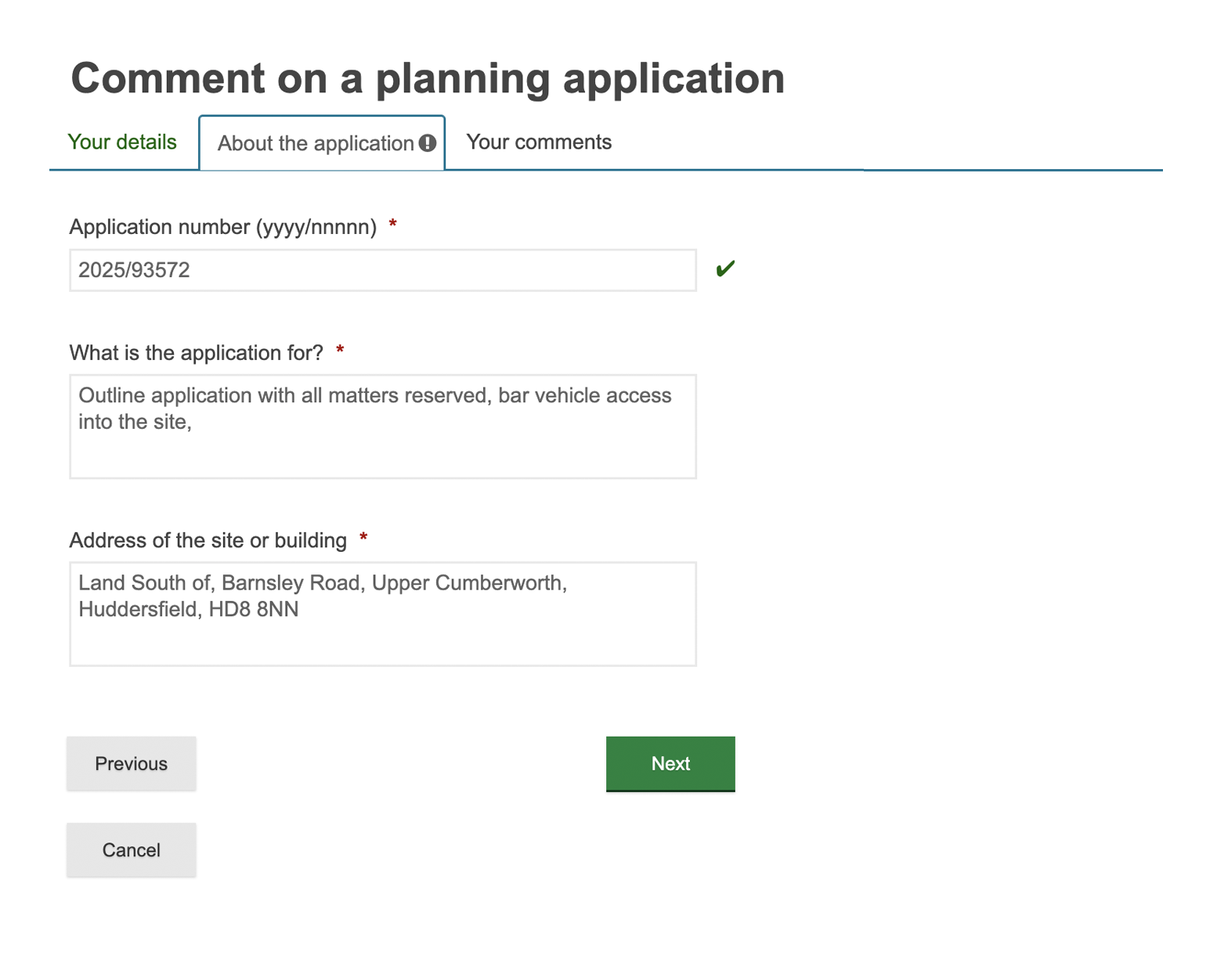Switch to the Your details tab
The height and width of the screenshot is (980, 1217).
(122, 142)
